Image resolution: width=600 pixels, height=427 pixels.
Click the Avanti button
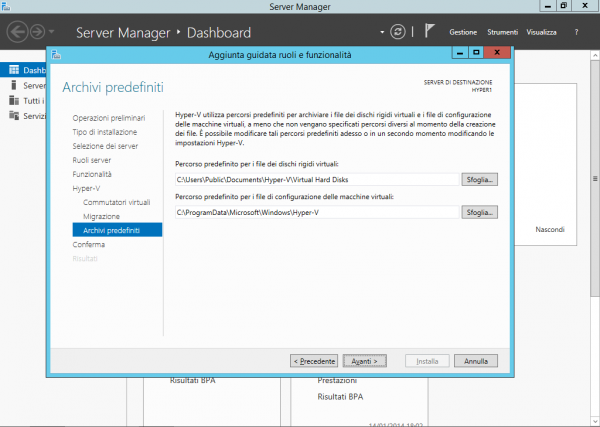tap(365, 361)
